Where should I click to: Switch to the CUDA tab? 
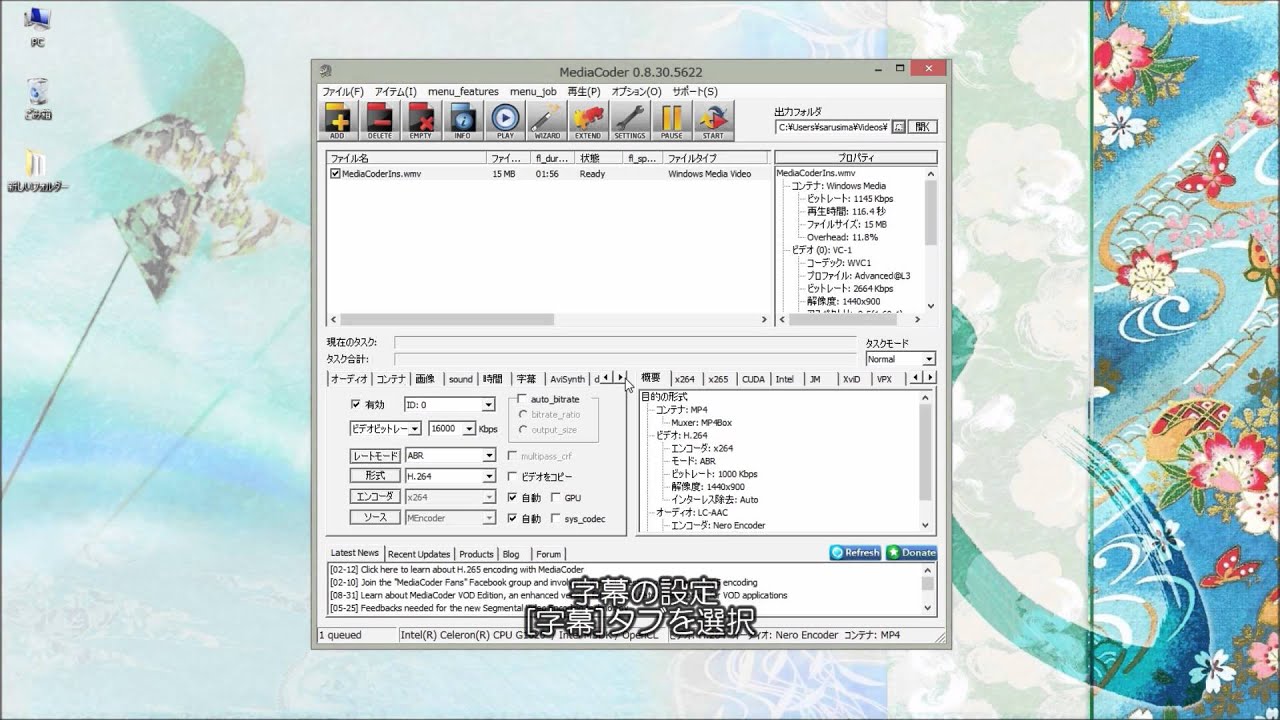click(x=753, y=379)
